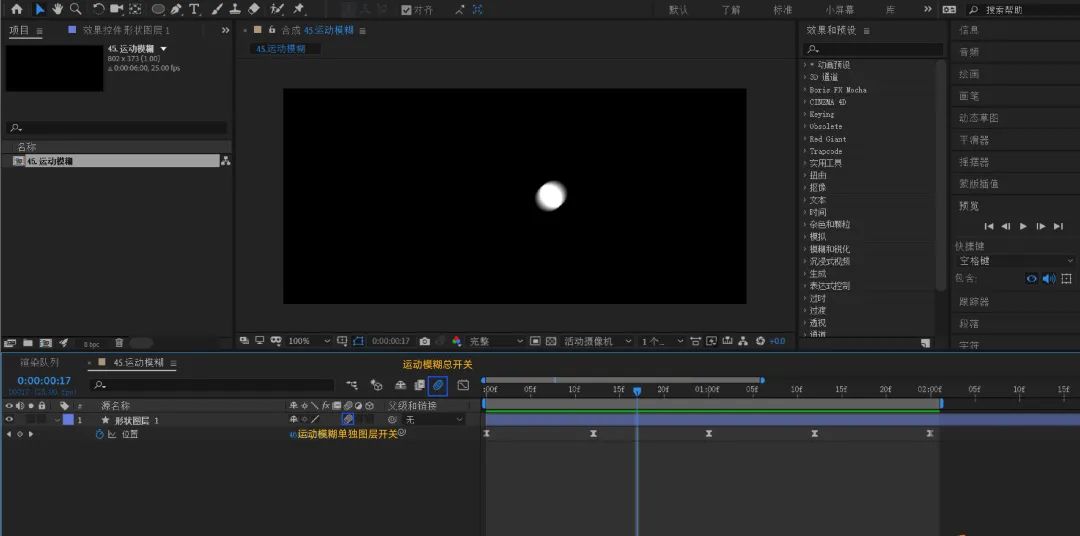
Task: Go to previous 位置 keyframe arrow
Action: pos(8,434)
